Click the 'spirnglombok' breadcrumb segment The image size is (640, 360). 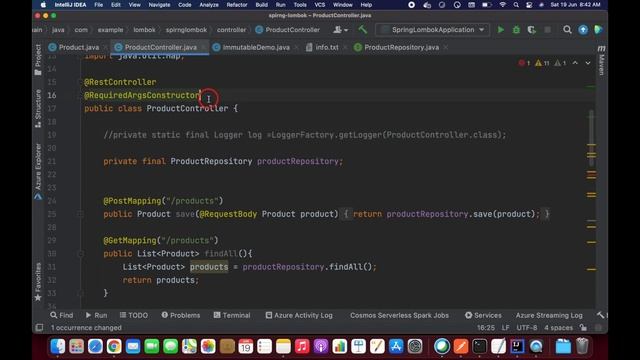click(186, 30)
